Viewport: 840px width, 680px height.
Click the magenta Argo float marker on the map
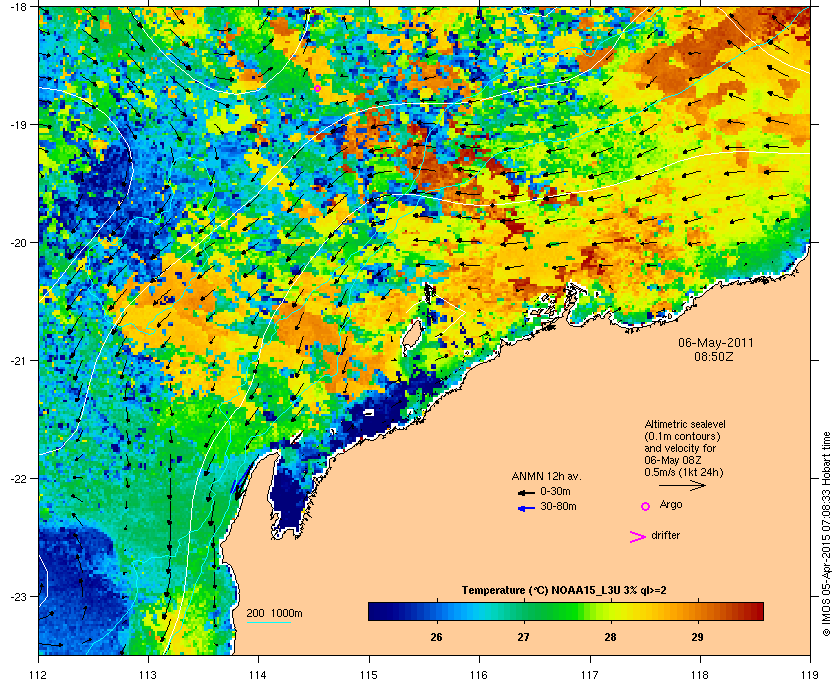[317, 88]
